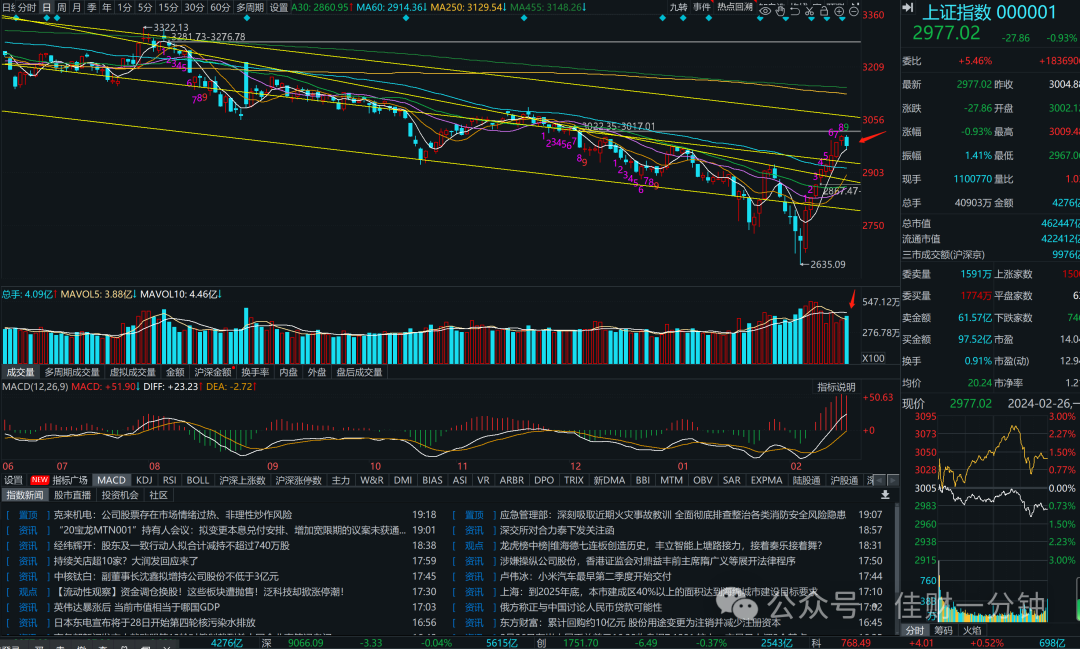Switch to the 1分 one-minute chart
The width and height of the screenshot is (1080, 649).
click(x=125, y=8)
